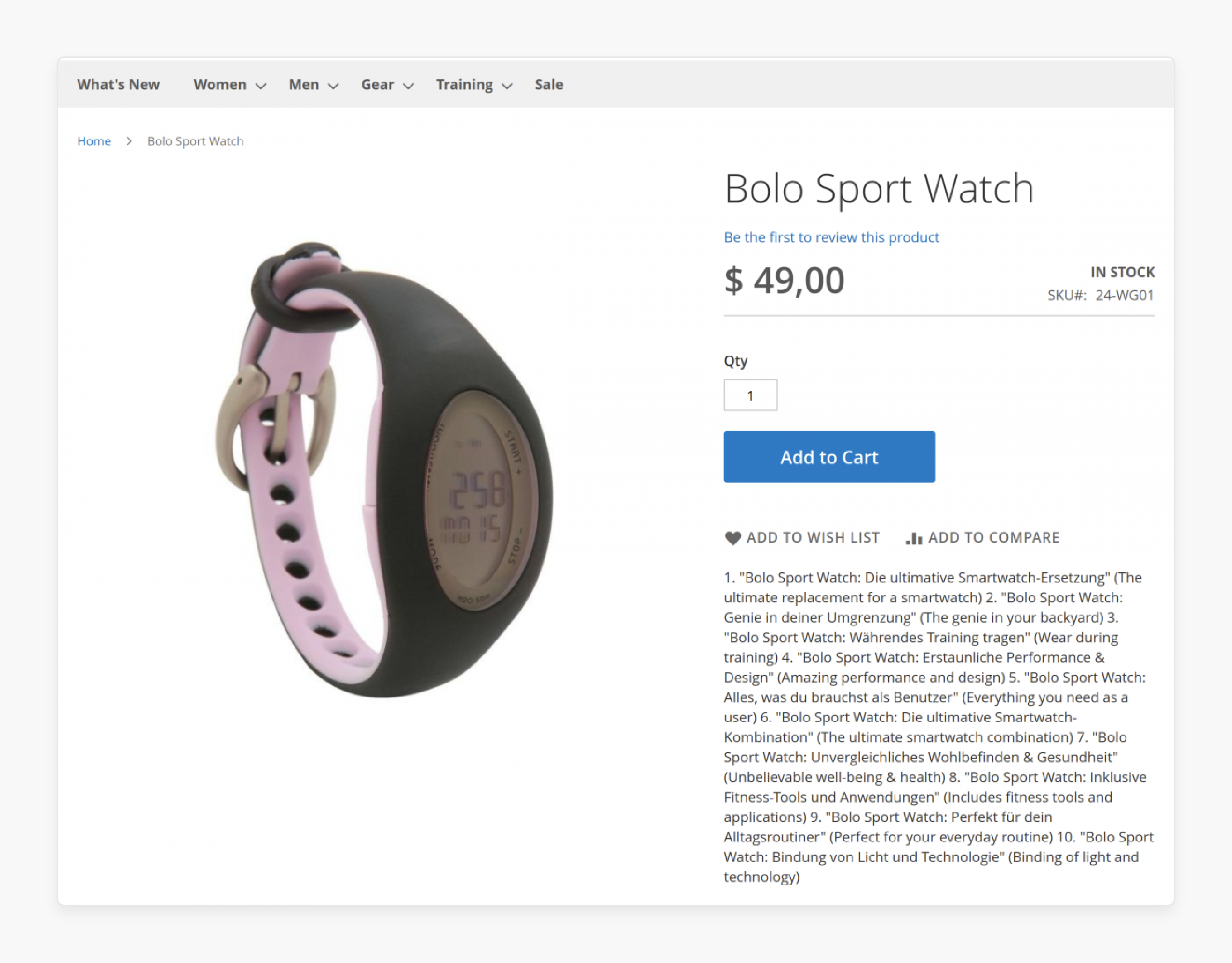
Task: Click the Add to Cart button
Action: (x=829, y=457)
